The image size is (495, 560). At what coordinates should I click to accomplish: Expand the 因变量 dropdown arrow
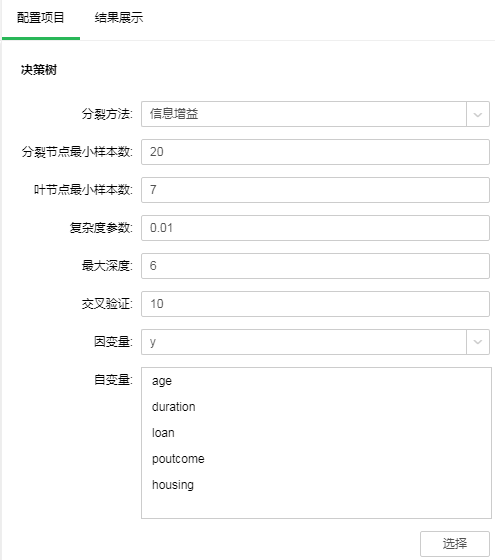click(x=478, y=342)
